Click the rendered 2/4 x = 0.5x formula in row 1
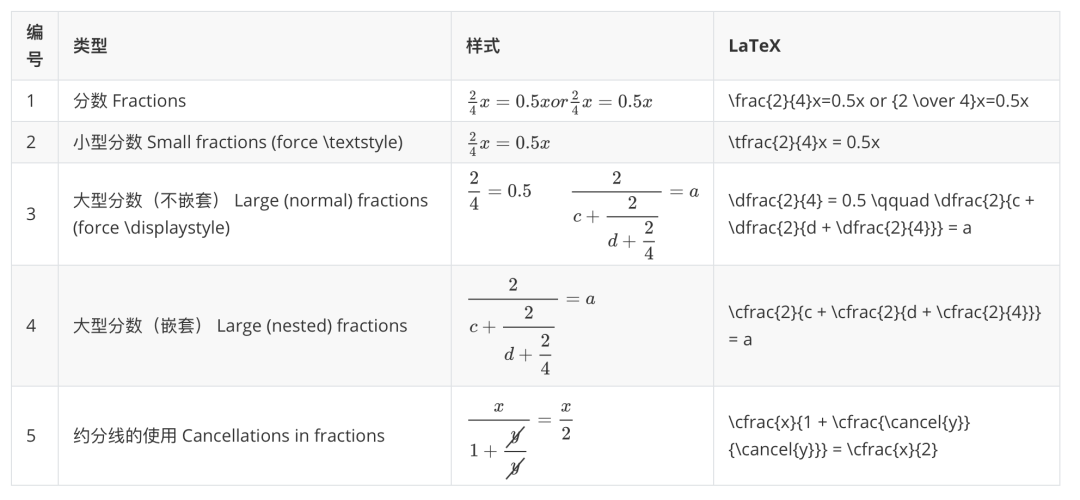 click(x=560, y=101)
